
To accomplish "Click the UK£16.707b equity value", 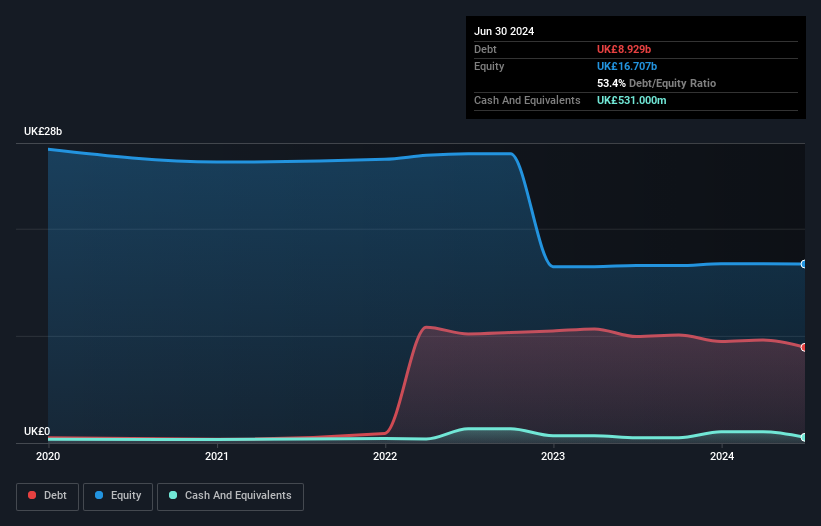I will tap(627, 66).
